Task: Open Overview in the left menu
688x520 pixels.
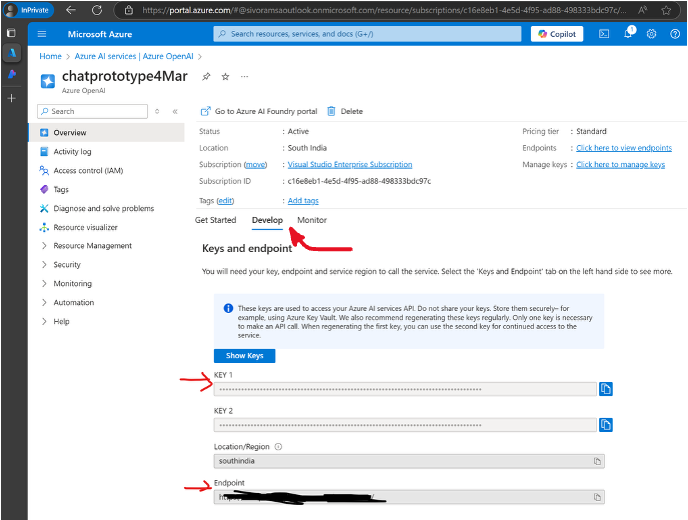Action: point(106,133)
